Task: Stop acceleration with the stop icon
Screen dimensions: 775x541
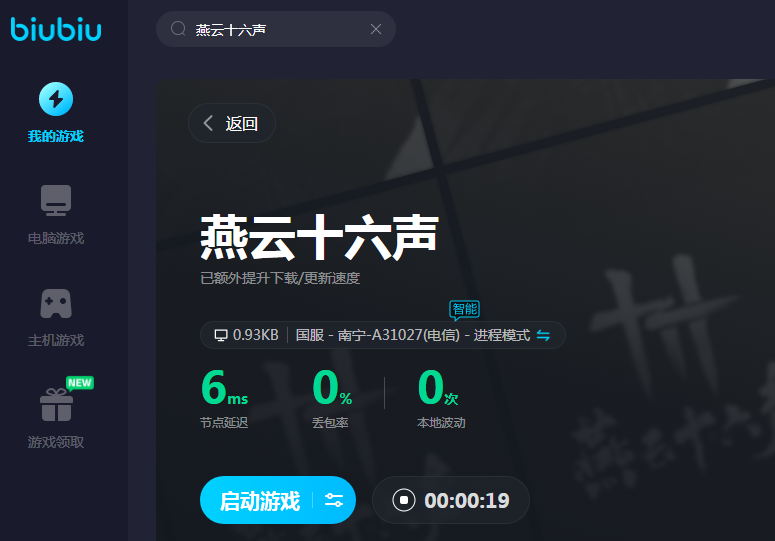Action: coord(404,500)
